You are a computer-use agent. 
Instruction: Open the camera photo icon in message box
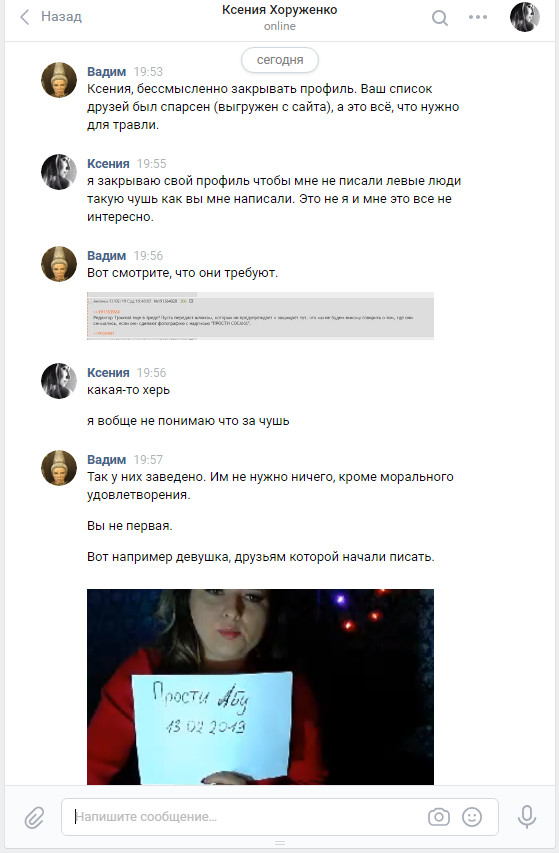click(438, 817)
